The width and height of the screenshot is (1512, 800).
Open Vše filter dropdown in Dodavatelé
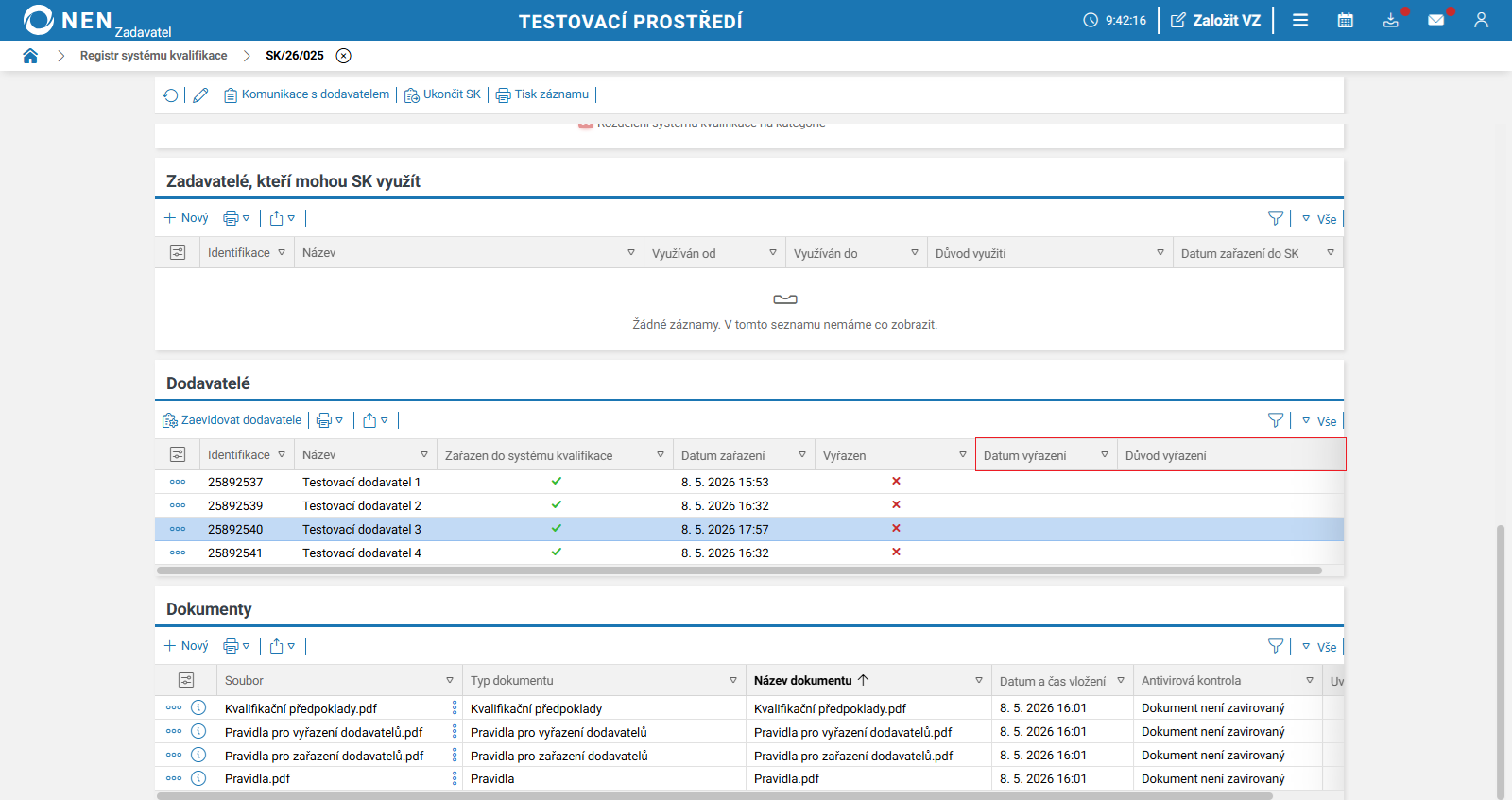tap(1319, 421)
